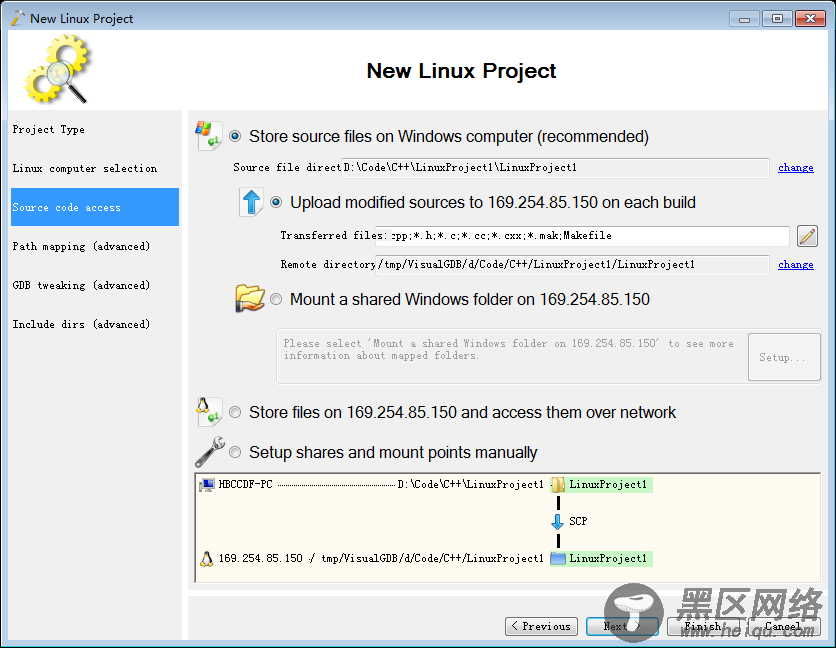Screen dimensions: 836x648
Task: Click the Setup... button
Action: pyautogui.click(x=784, y=357)
